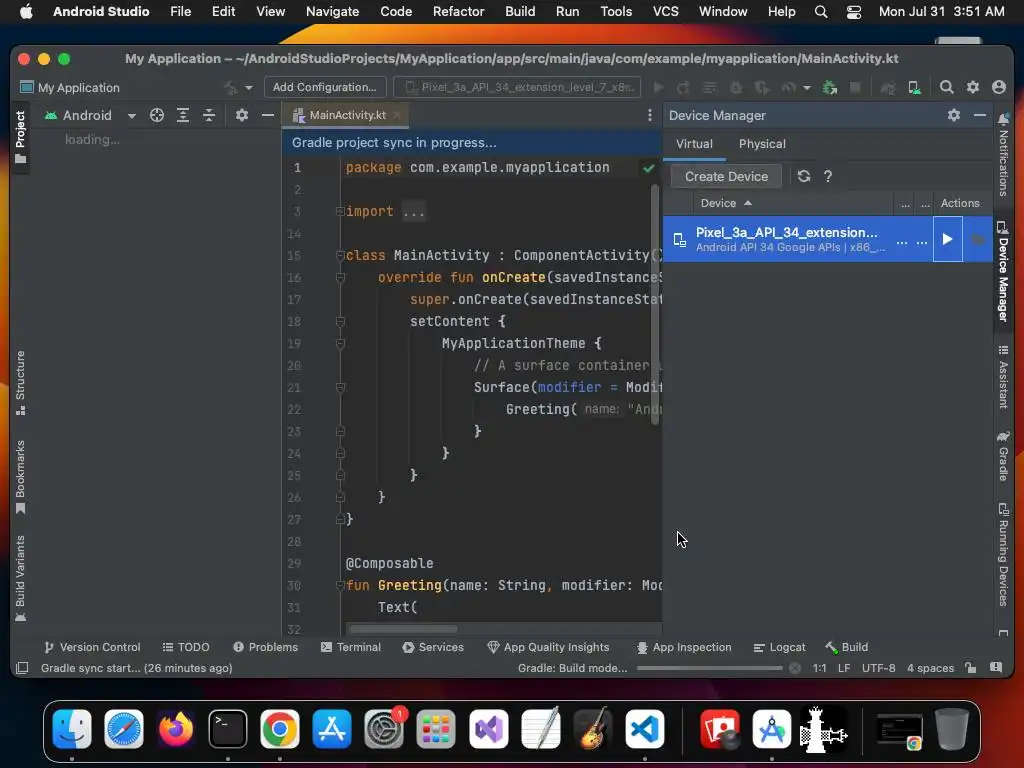
Task: Click the Add Configuration... button
Action: (325, 87)
